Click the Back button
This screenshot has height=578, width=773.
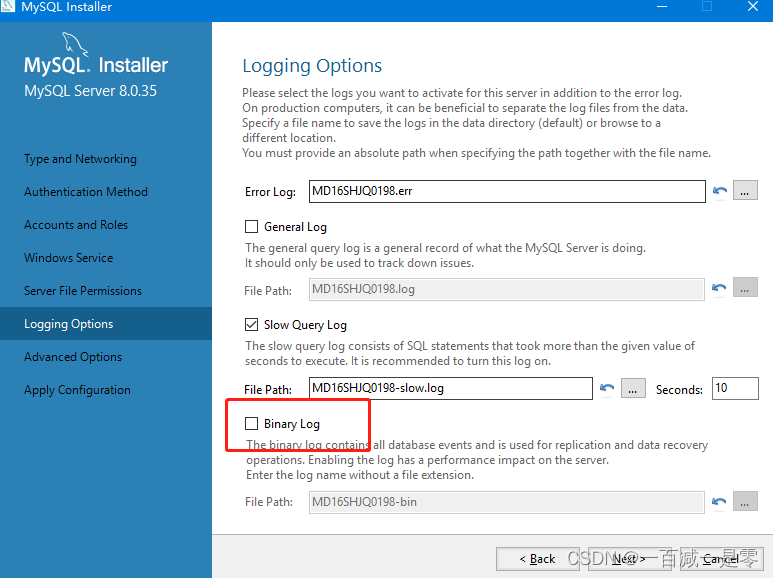pyautogui.click(x=537, y=559)
